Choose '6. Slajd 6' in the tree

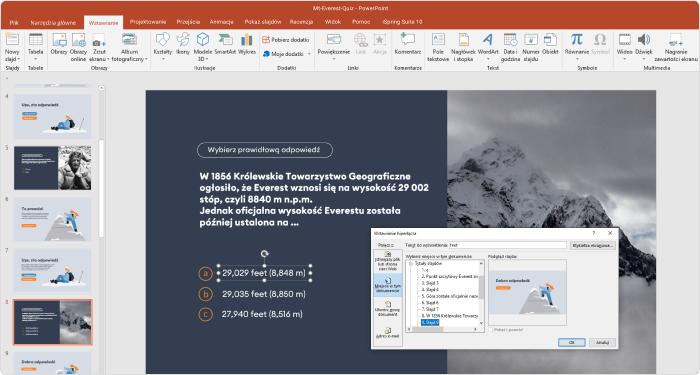[x=430, y=302]
